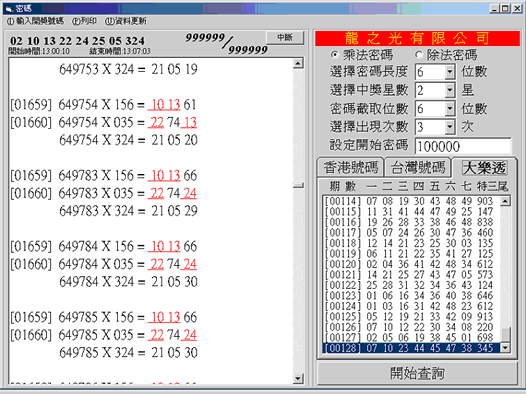Click the results pane scrollbar thumb
Viewport: 526px width, 394px height.
298,185
